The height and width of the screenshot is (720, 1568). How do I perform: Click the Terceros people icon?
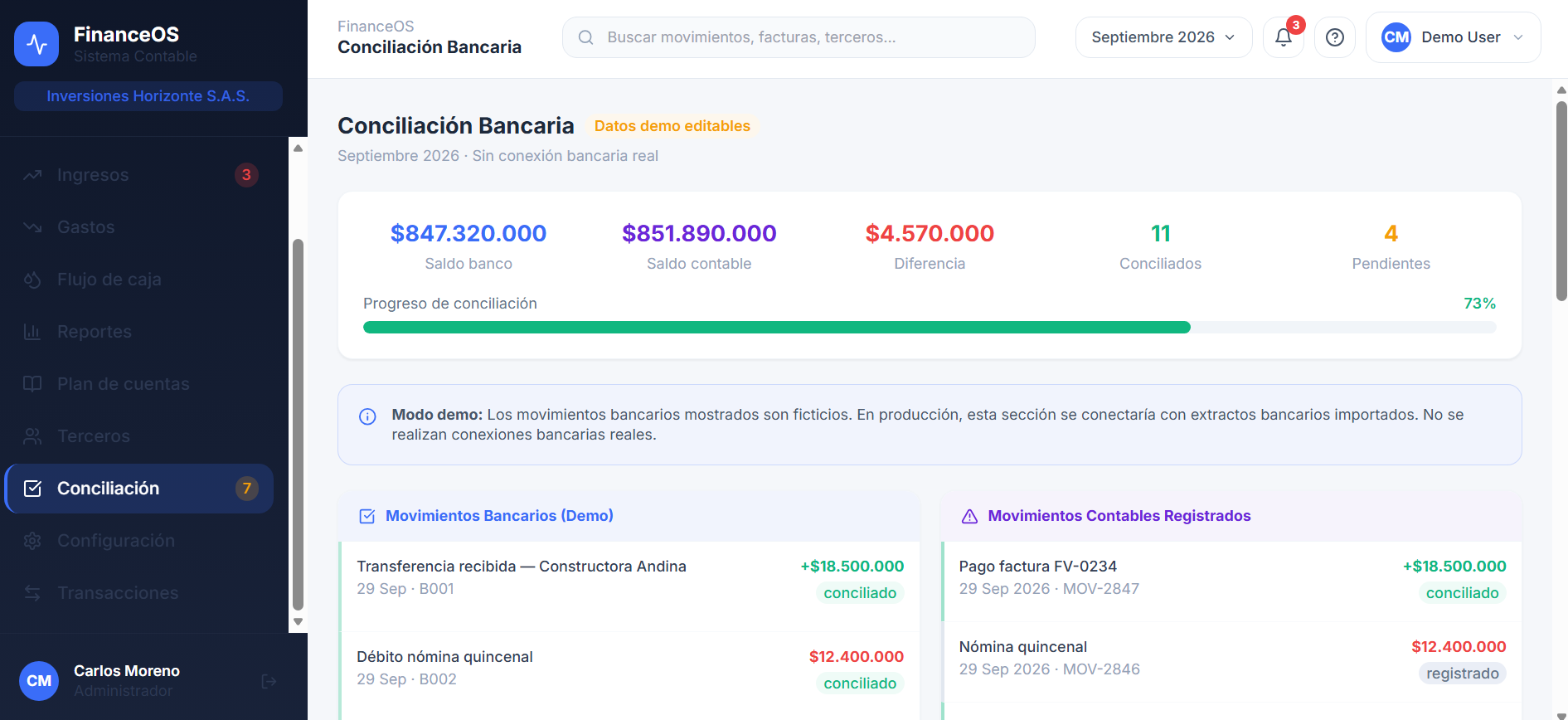pos(32,436)
